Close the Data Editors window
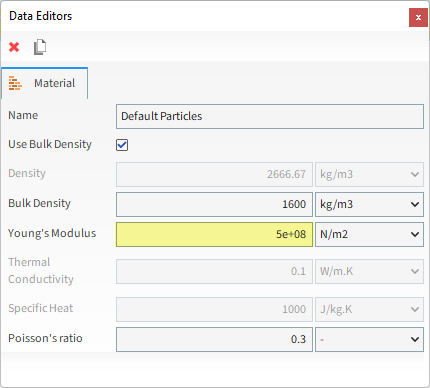This screenshot has height=388, width=430. 418,17
